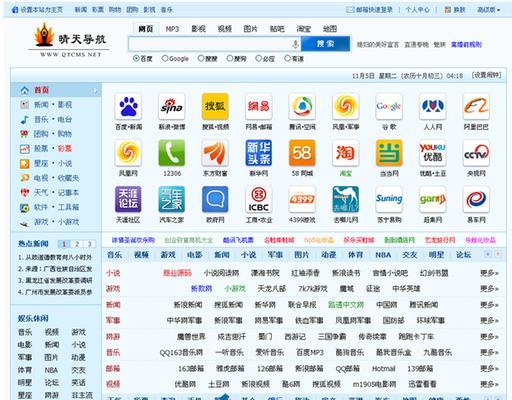Viewport: 512px width, 400px height.
Task: Click the home icon in the top bar
Action: pos(15,10)
